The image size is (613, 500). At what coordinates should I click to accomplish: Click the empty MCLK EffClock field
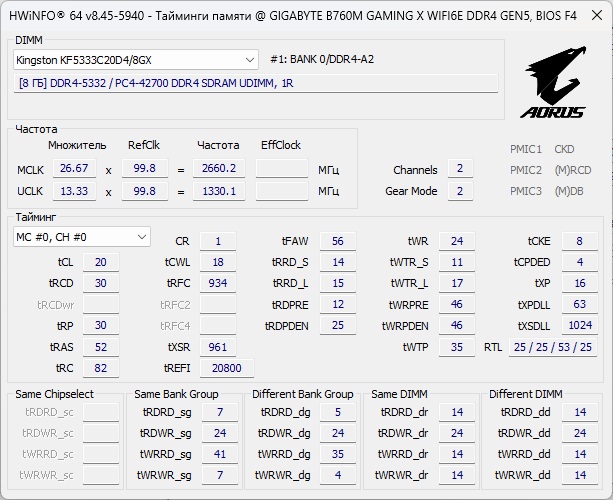coord(282,168)
